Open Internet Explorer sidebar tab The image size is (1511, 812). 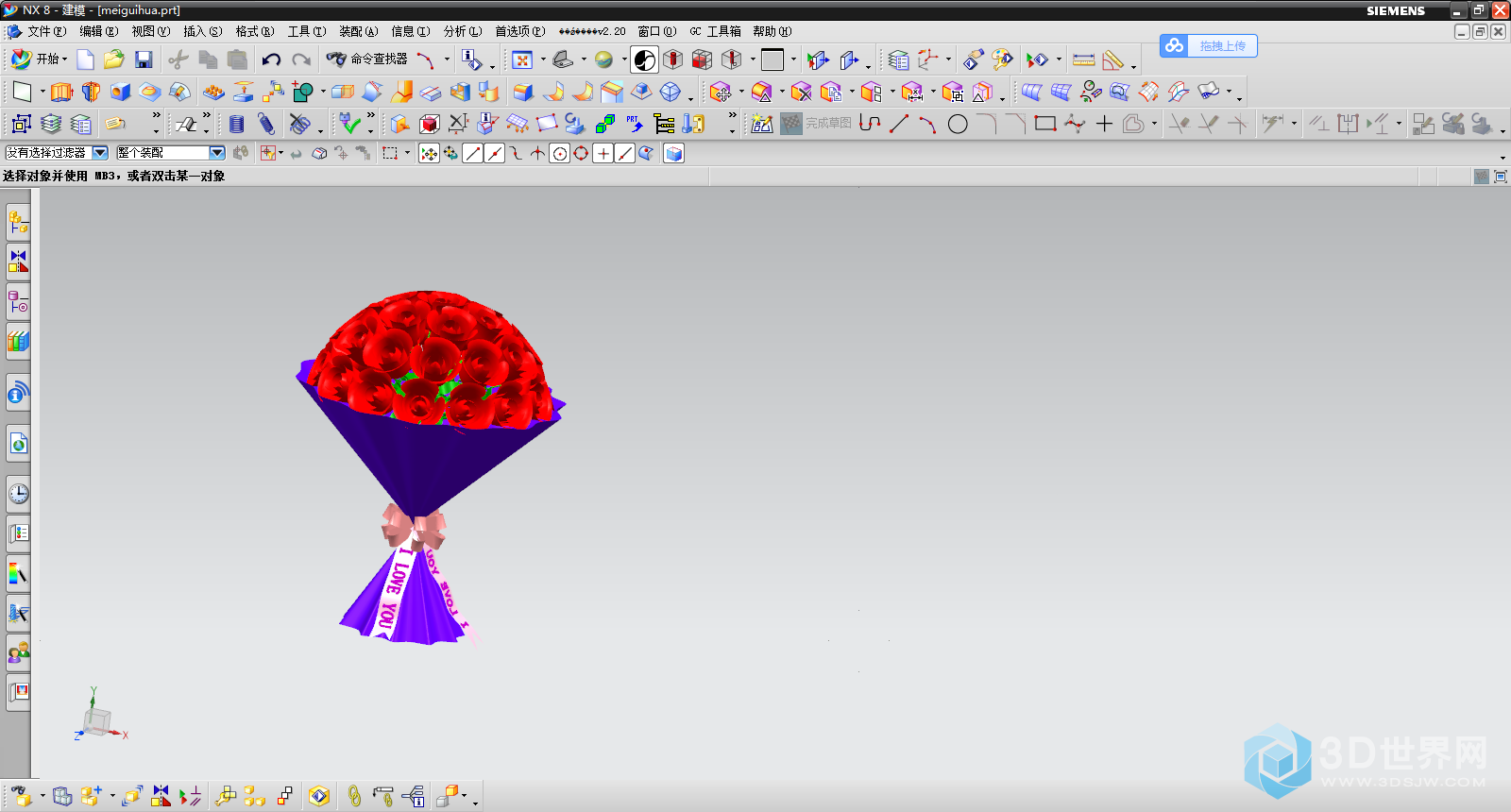(18, 443)
